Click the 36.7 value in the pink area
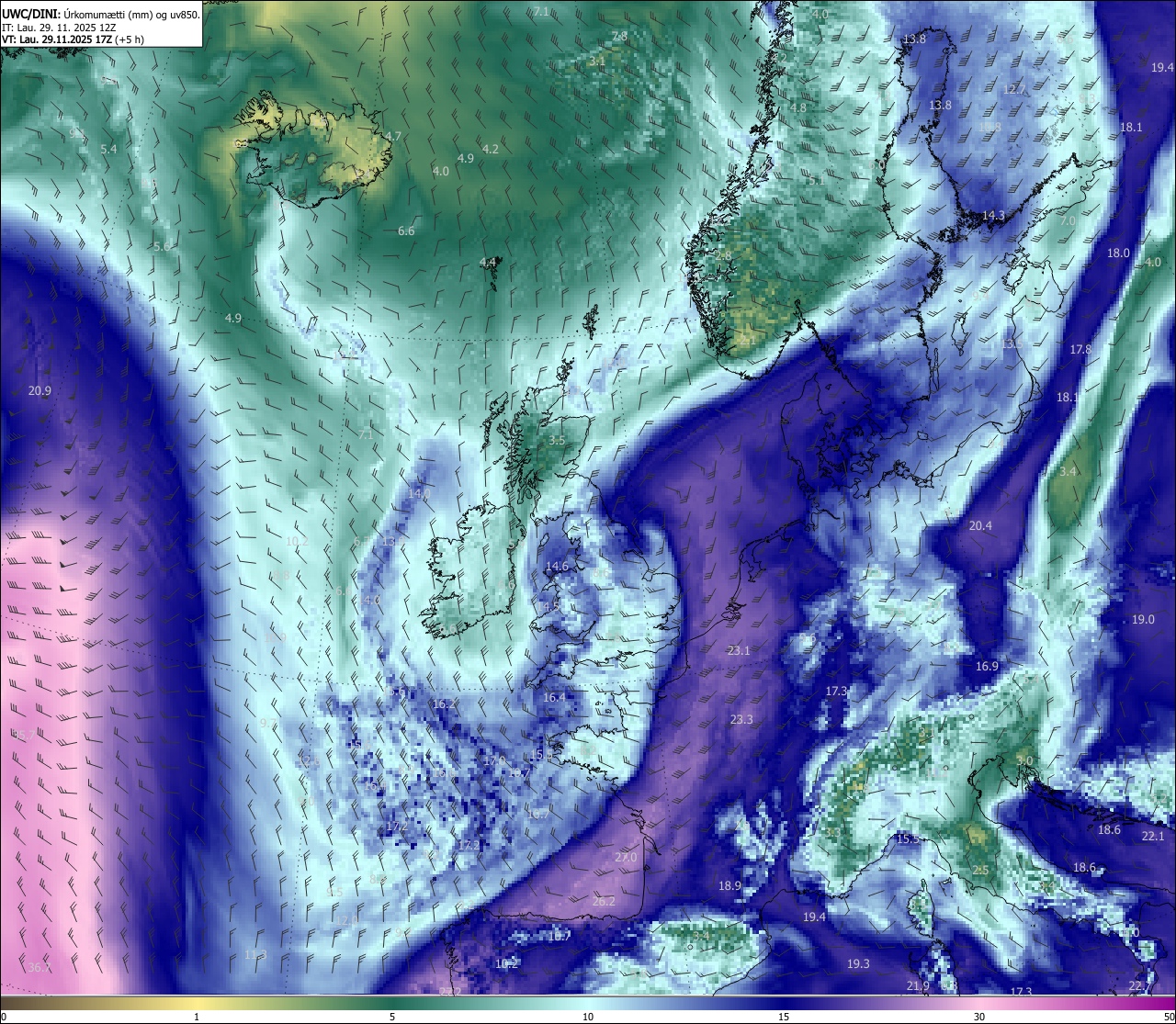 coord(38,968)
